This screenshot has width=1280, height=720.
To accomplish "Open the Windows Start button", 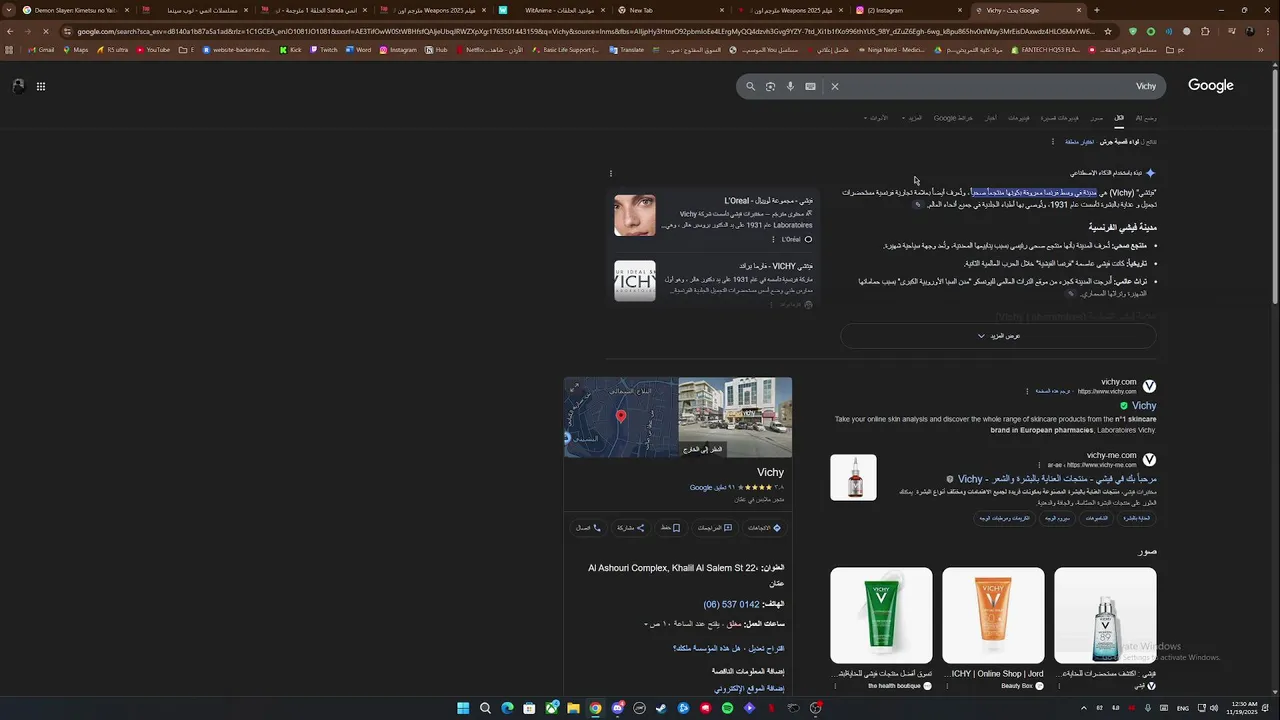I will click(463, 708).
